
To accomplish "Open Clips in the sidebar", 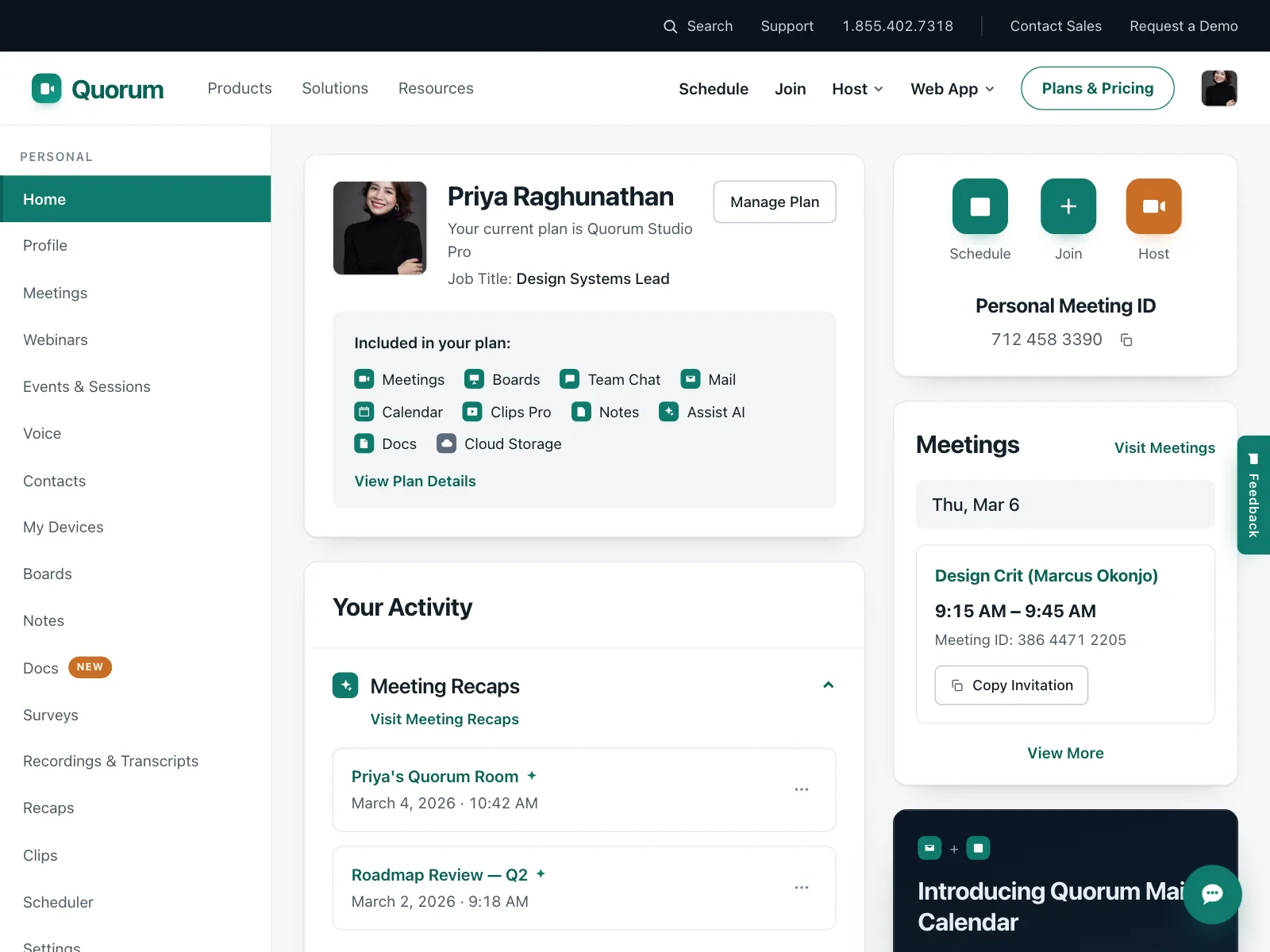I will coord(136,855).
